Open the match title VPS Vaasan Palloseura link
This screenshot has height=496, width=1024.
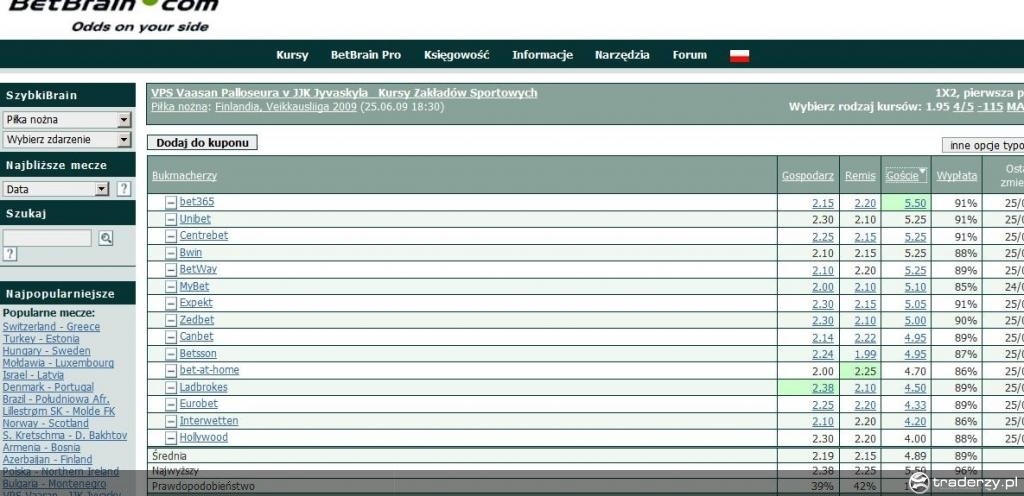(344, 93)
